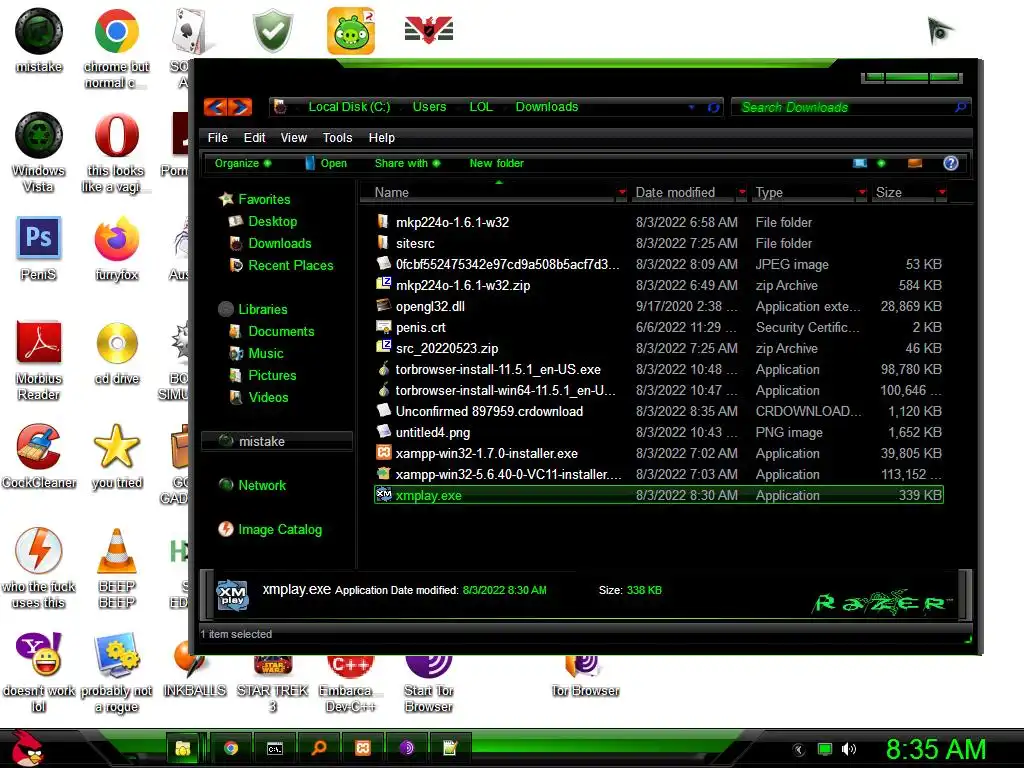Open the View menu
This screenshot has height=768, width=1024.
coord(293,138)
